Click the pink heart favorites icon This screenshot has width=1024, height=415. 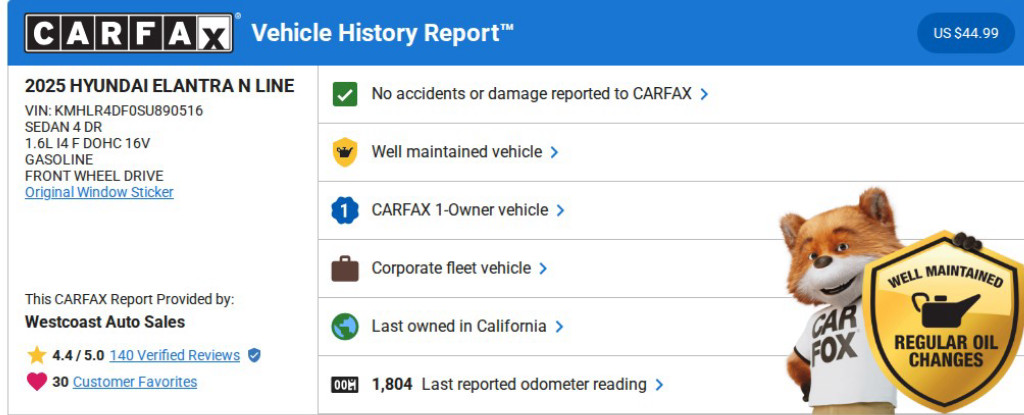pos(37,381)
